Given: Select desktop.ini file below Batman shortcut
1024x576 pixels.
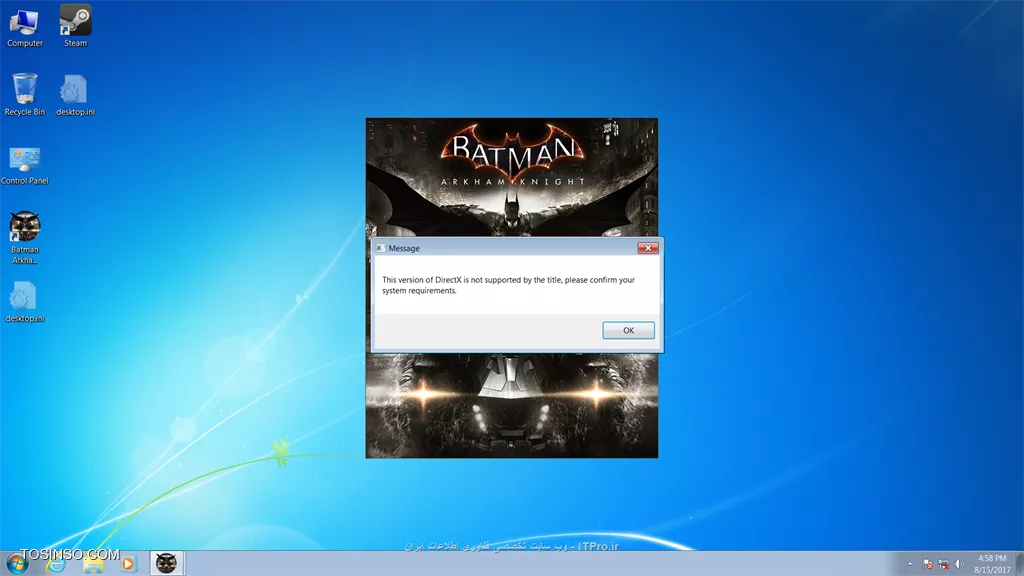Looking at the screenshot, I should 25,302.
